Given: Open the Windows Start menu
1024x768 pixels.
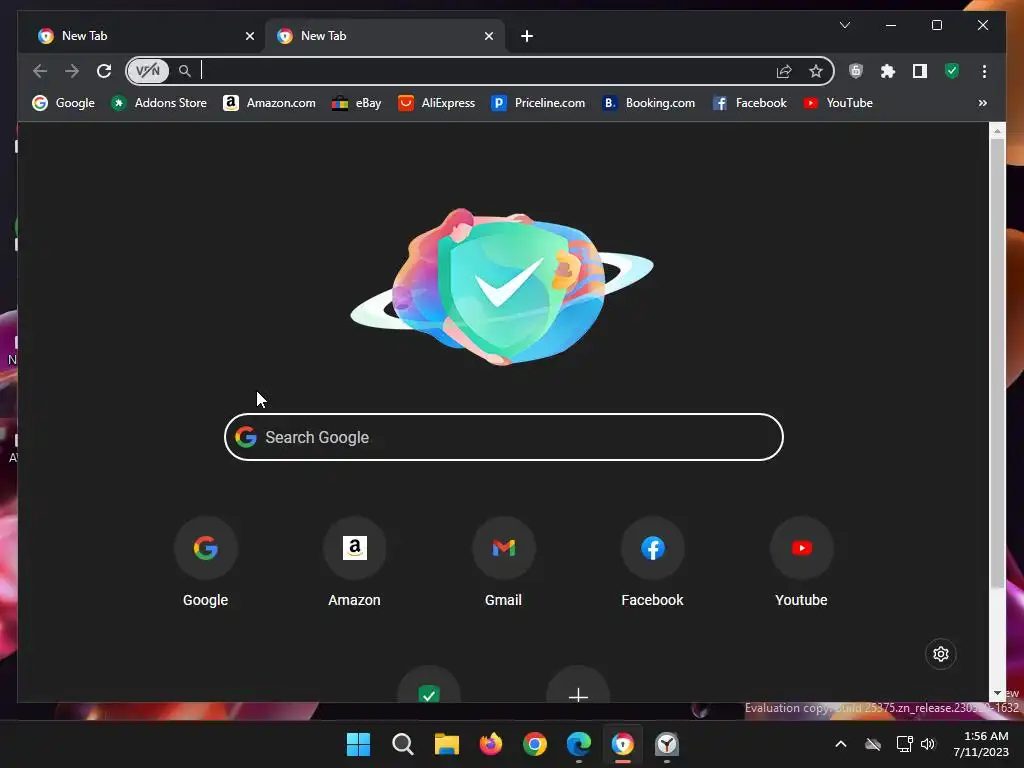Looking at the screenshot, I should pyautogui.click(x=358, y=744).
